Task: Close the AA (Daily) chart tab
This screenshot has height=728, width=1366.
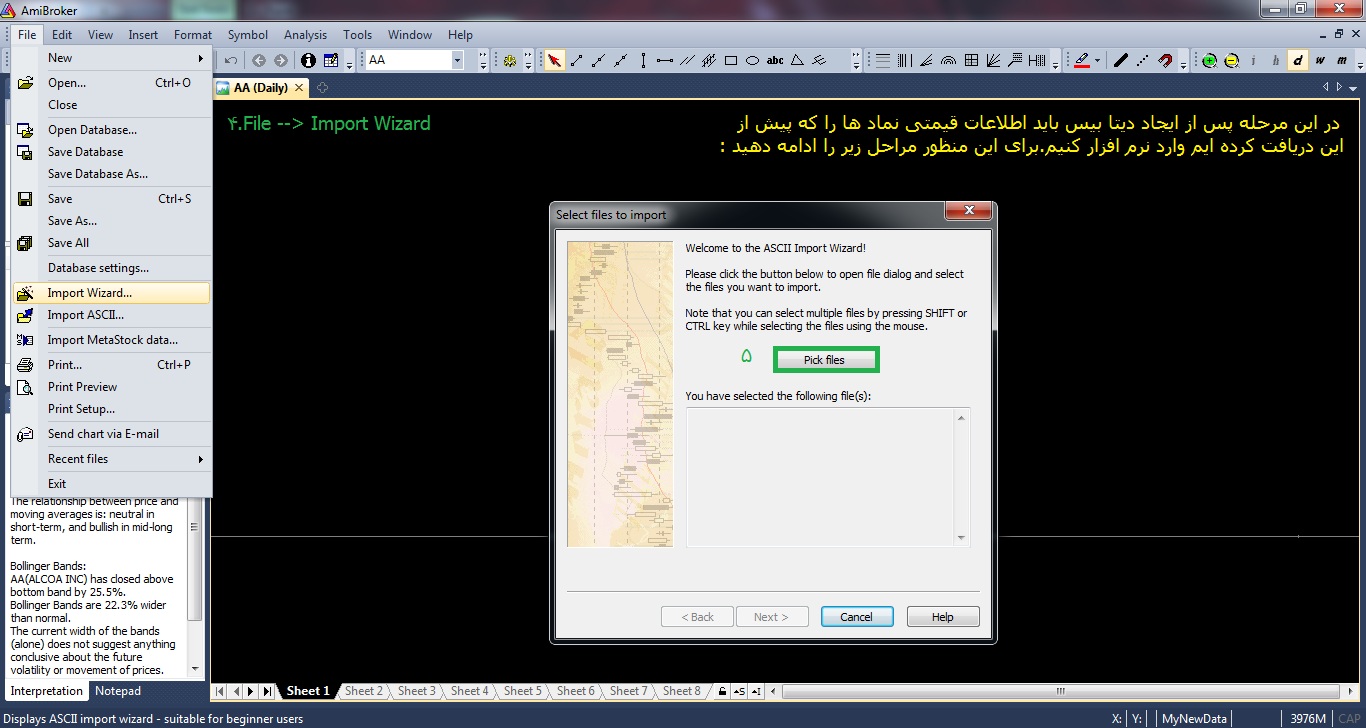Action: [300, 88]
